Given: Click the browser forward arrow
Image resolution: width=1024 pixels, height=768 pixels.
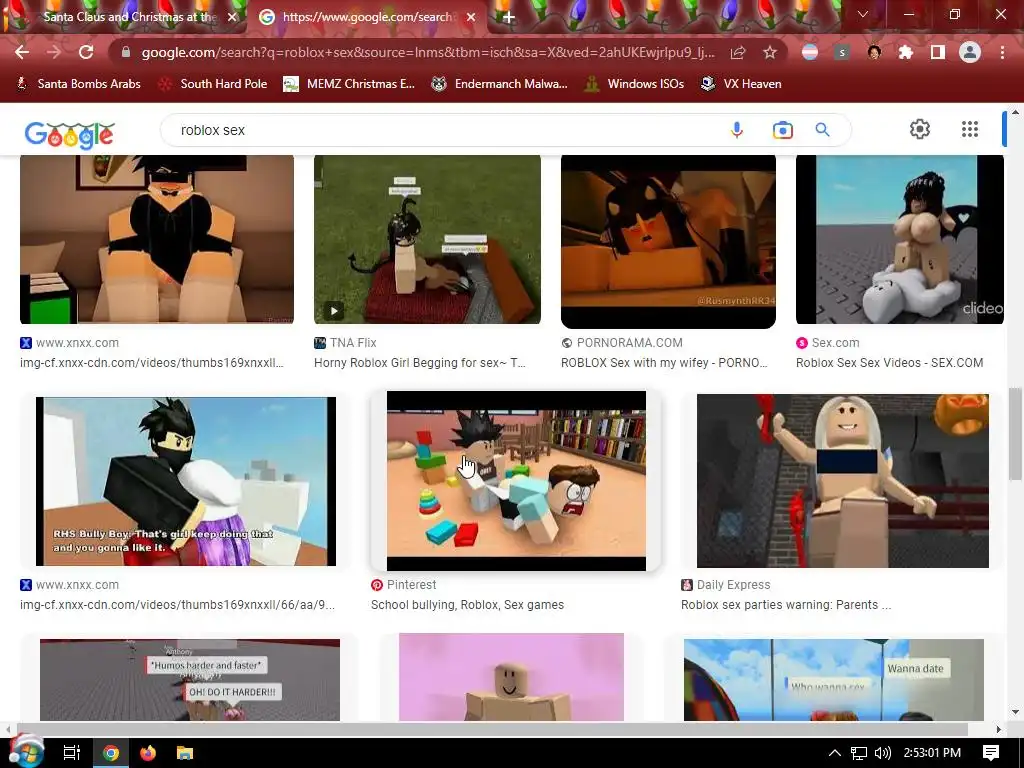Looking at the screenshot, I should tap(54, 52).
